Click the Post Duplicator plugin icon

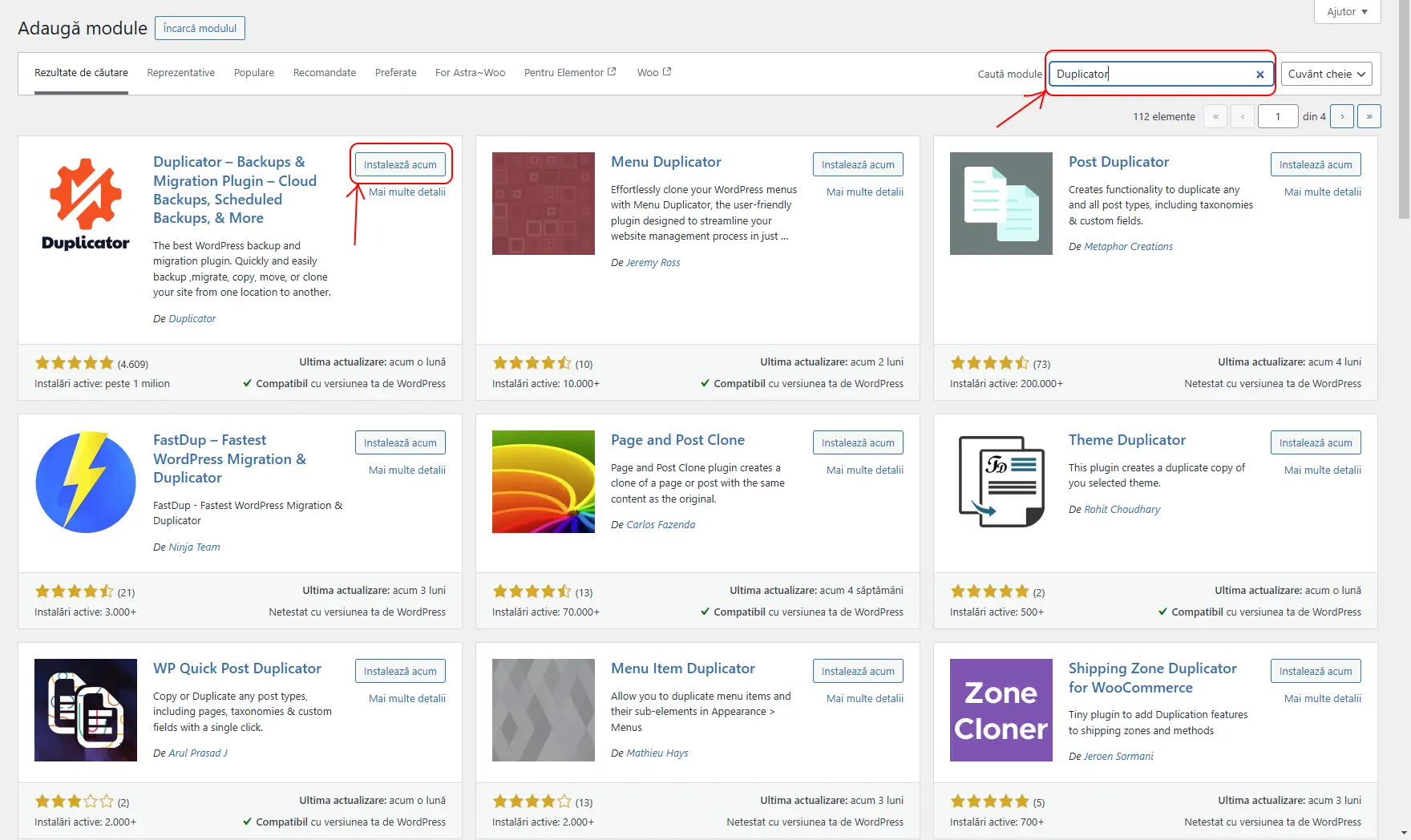point(1001,204)
